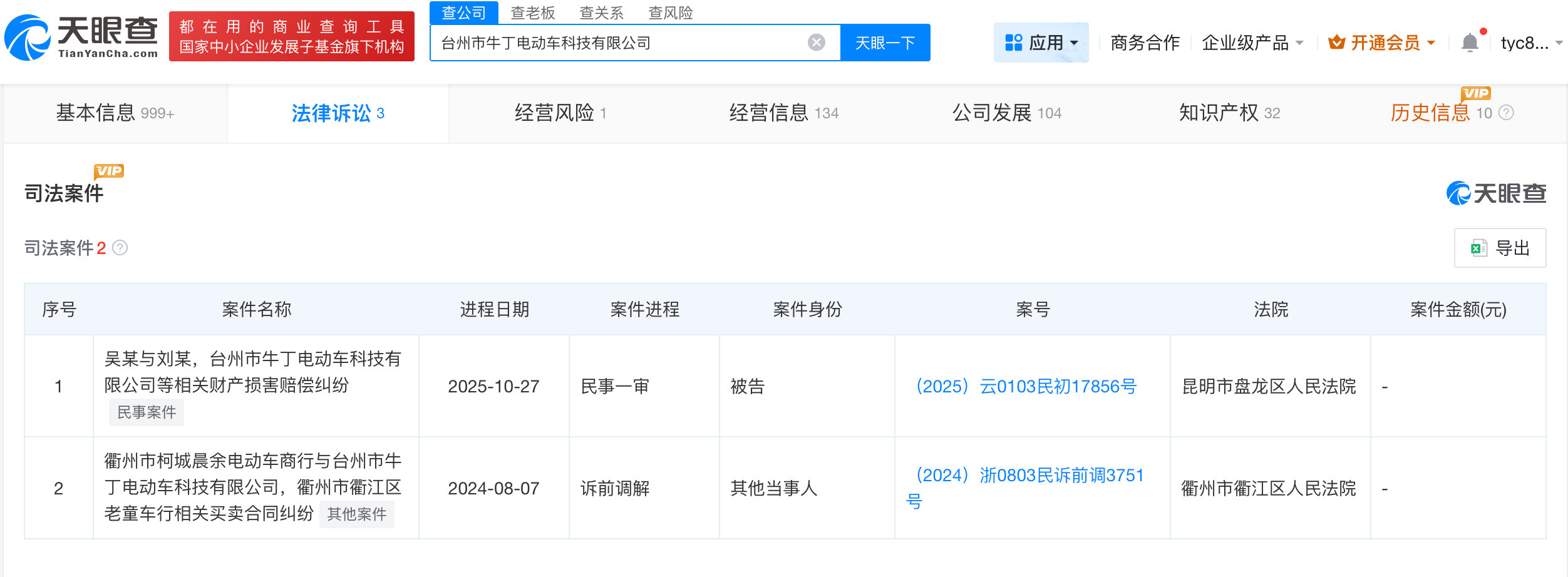Open the 基本信息 tab
The width and height of the screenshot is (1568, 577).
[115, 113]
